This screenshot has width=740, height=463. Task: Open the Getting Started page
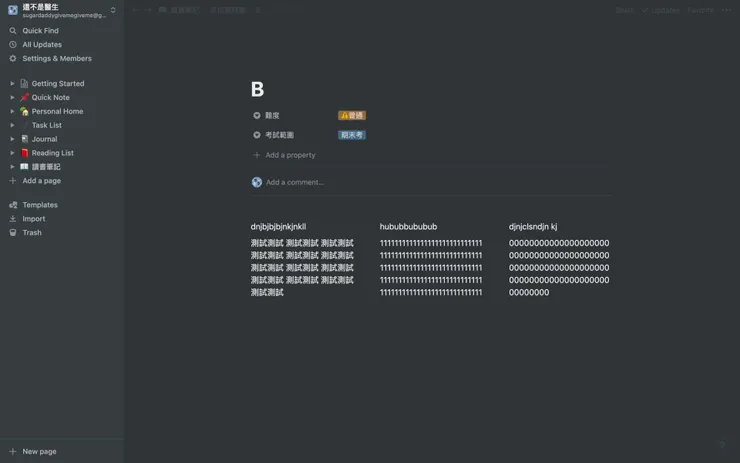tap(58, 84)
